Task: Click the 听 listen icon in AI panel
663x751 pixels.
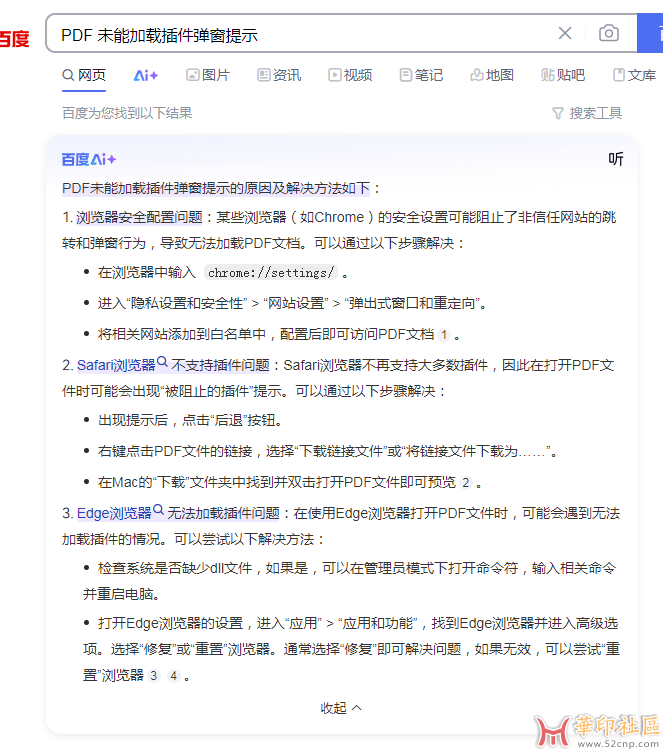Action: 616,159
